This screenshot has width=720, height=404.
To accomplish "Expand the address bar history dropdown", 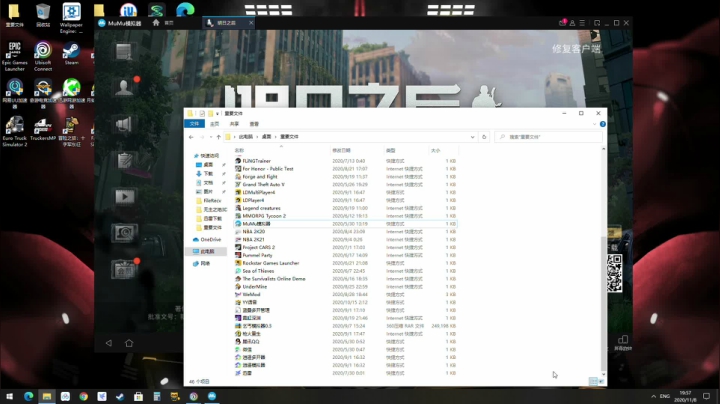I will (472, 137).
